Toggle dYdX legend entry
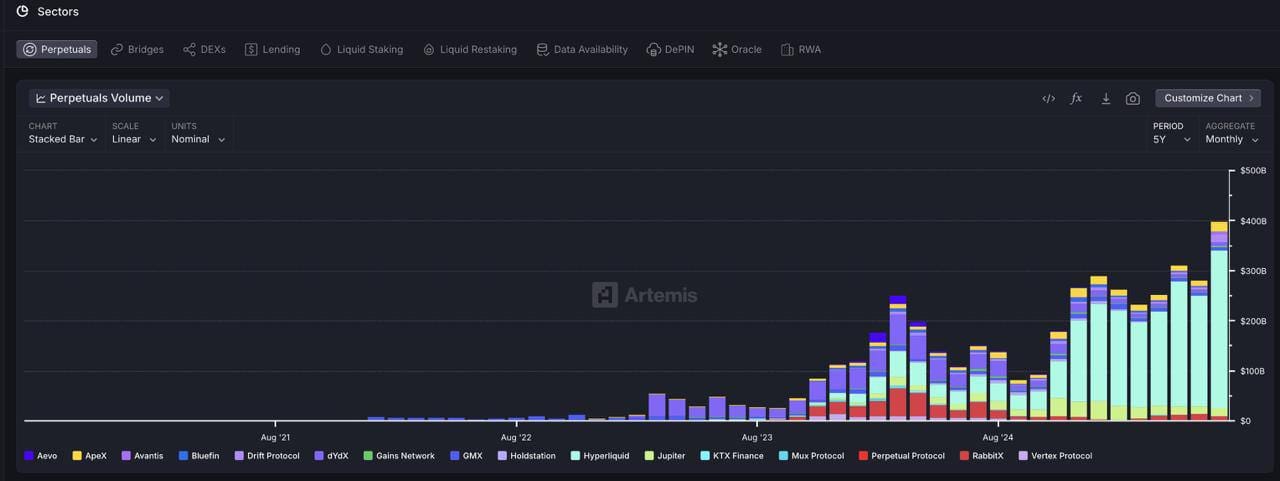Image resolution: width=1280 pixels, height=481 pixels. [331, 456]
